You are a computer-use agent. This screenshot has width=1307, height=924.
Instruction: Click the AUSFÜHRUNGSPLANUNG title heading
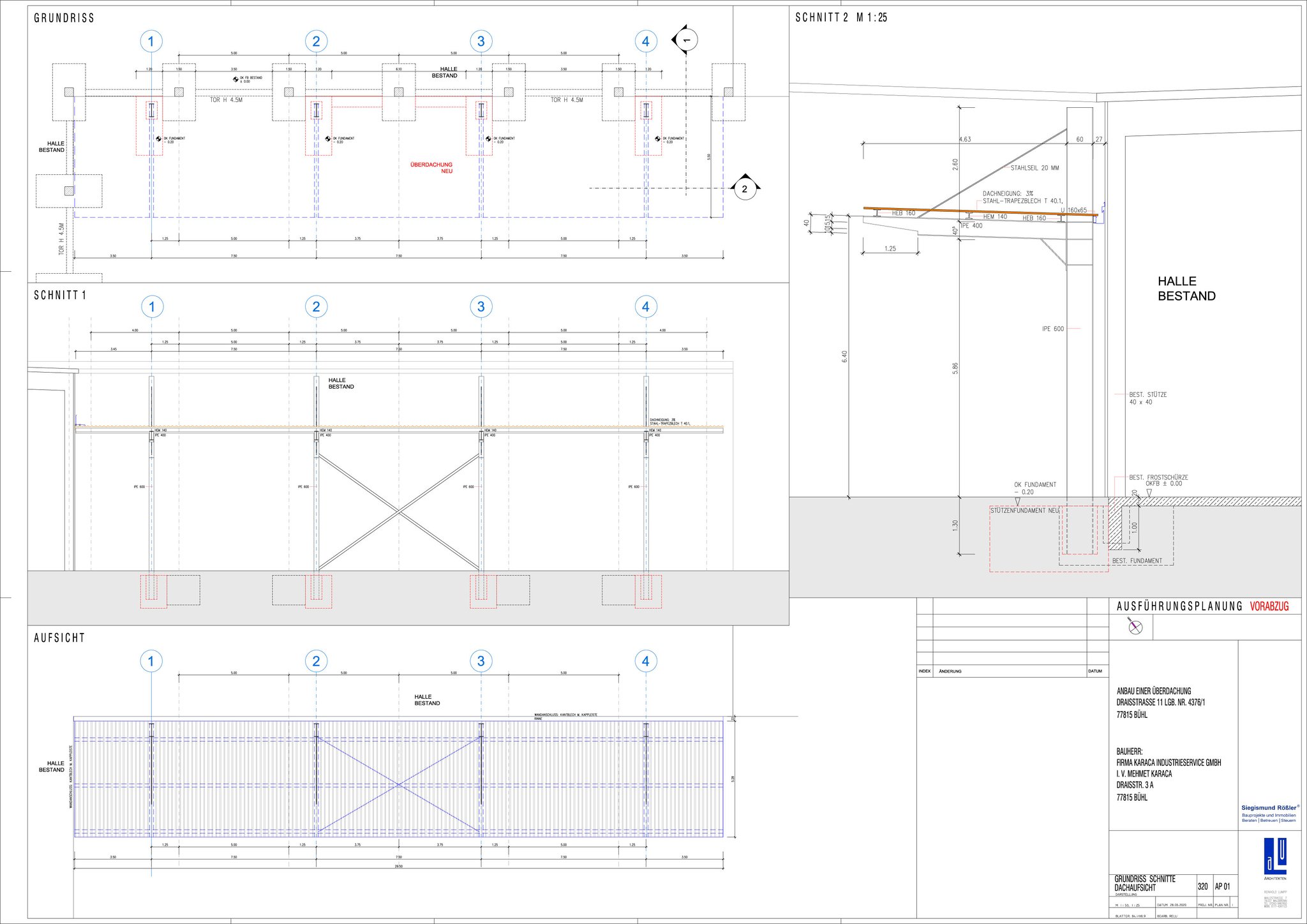[x=1179, y=606]
